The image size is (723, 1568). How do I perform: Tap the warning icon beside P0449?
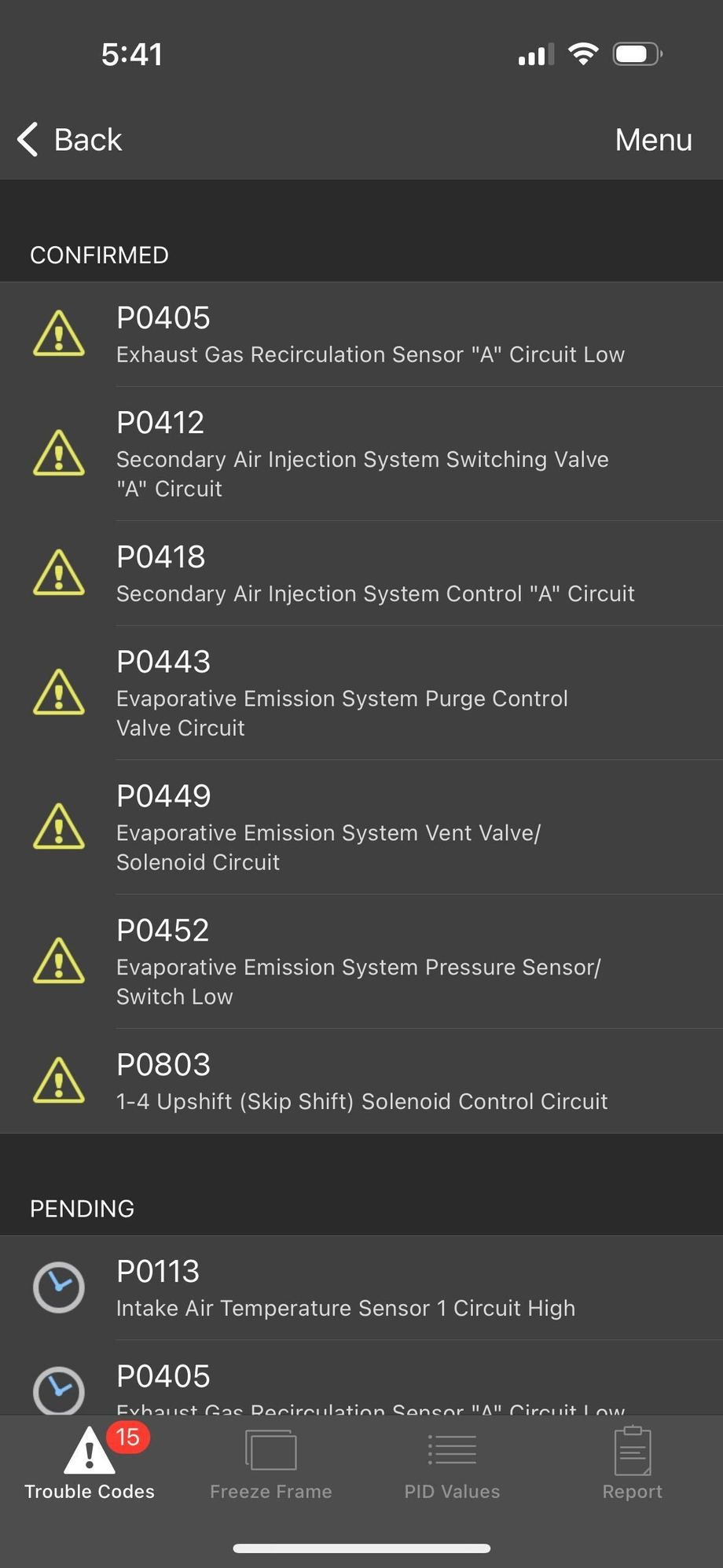(59, 828)
